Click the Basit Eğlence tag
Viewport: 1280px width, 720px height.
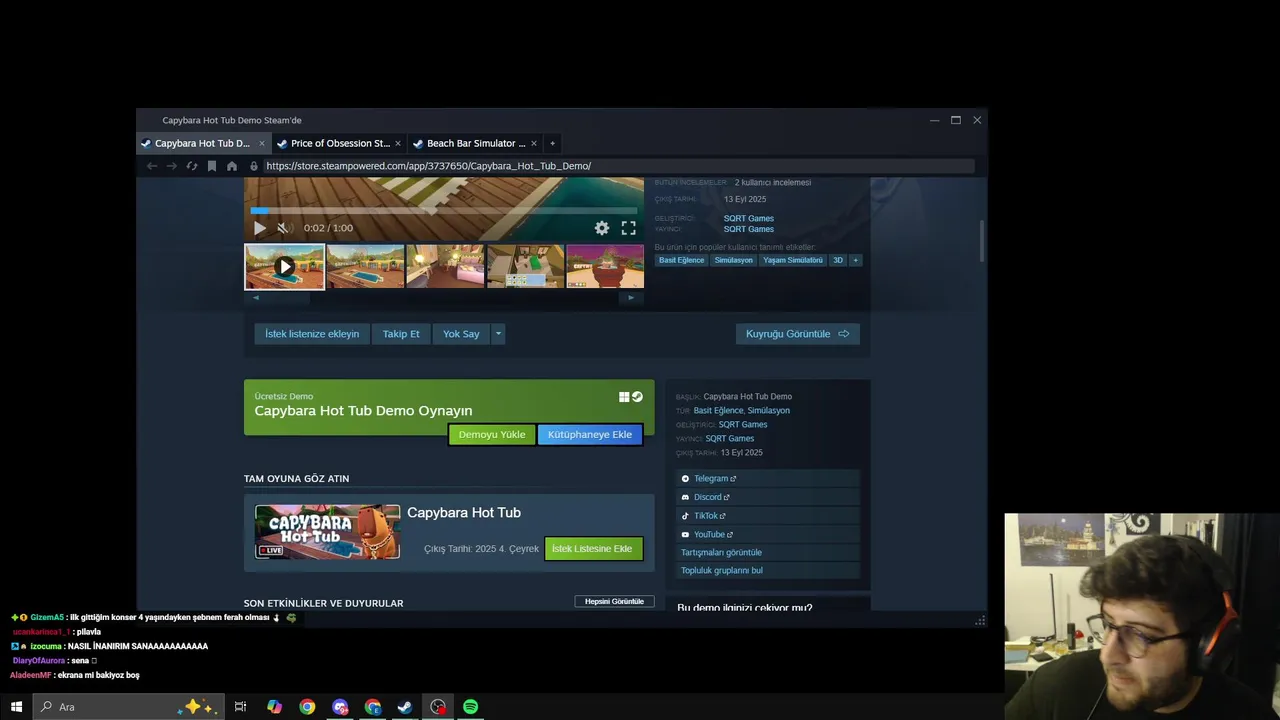click(x=681, y=260)
